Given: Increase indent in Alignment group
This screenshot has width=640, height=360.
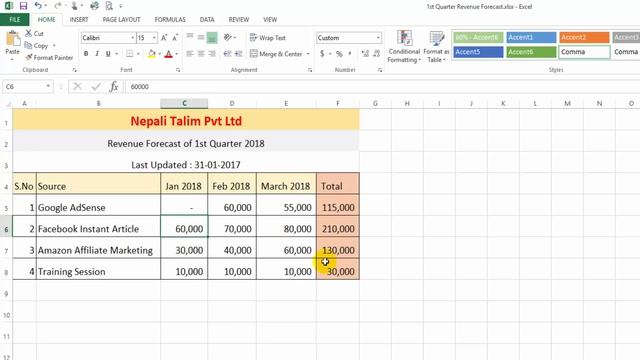Looking at the screenshot, I should 239,54.
